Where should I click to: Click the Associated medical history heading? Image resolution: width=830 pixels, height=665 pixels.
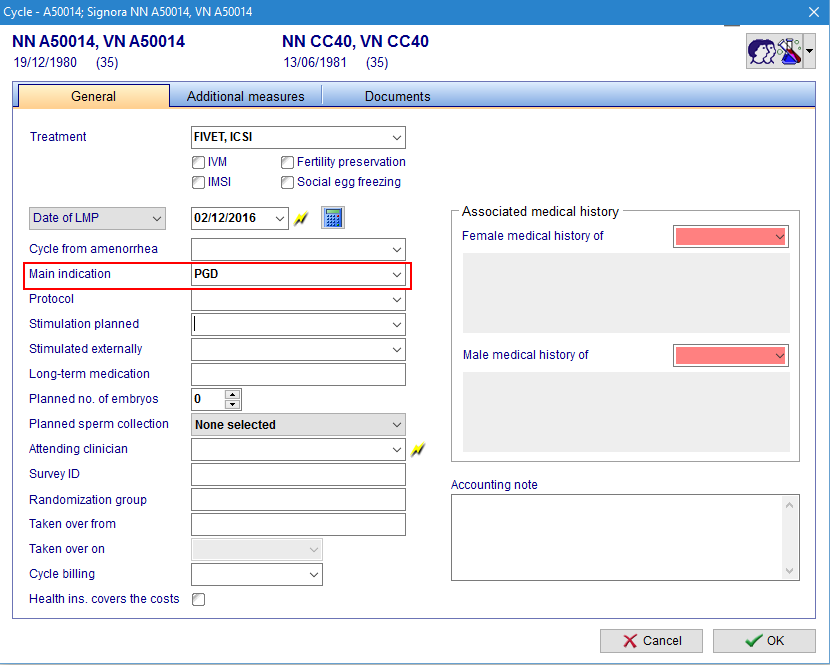[x=540, y=212]
